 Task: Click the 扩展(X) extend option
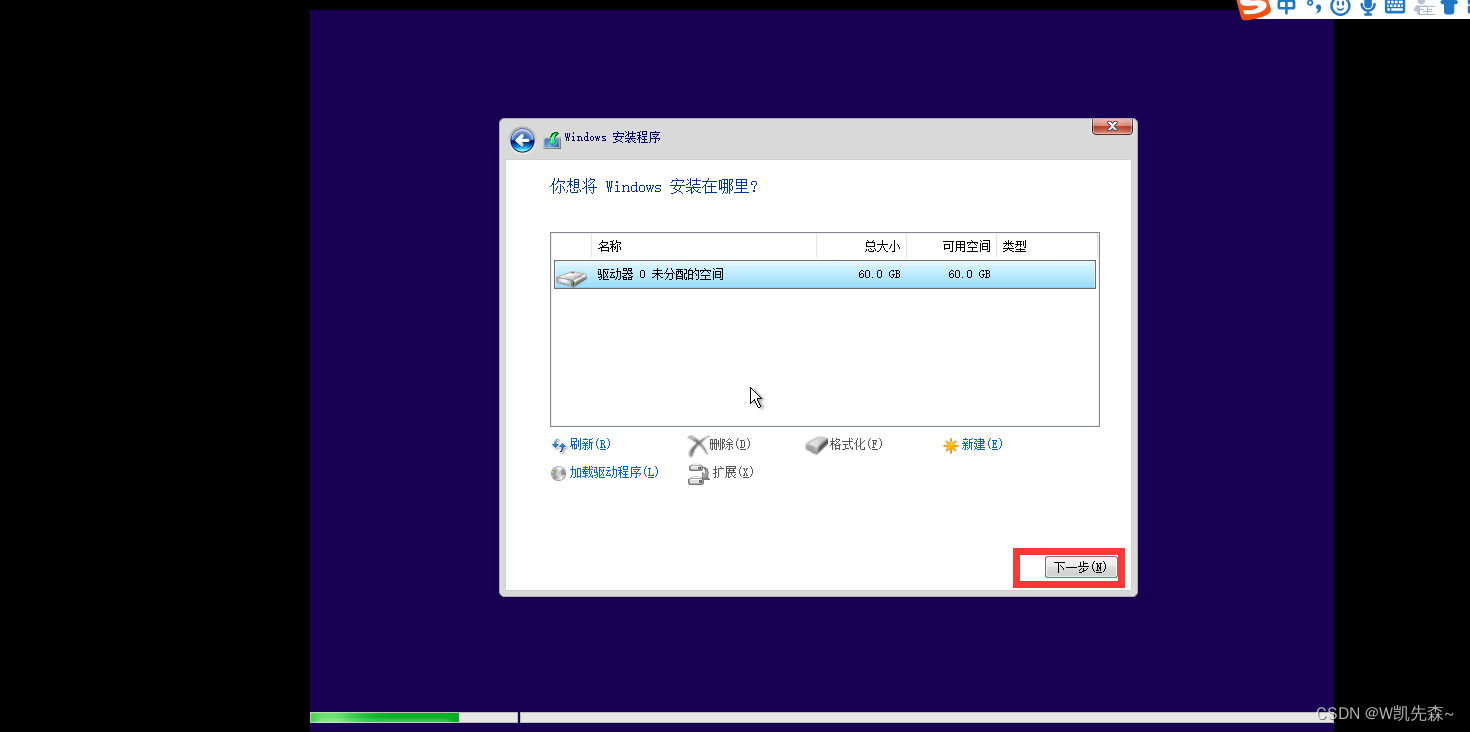point(733,473)
